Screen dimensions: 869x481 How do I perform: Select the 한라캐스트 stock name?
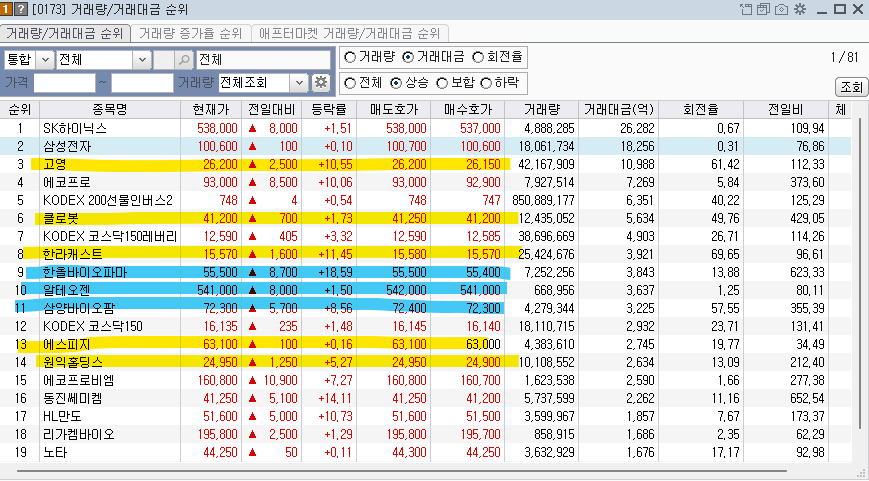(73, 254)
